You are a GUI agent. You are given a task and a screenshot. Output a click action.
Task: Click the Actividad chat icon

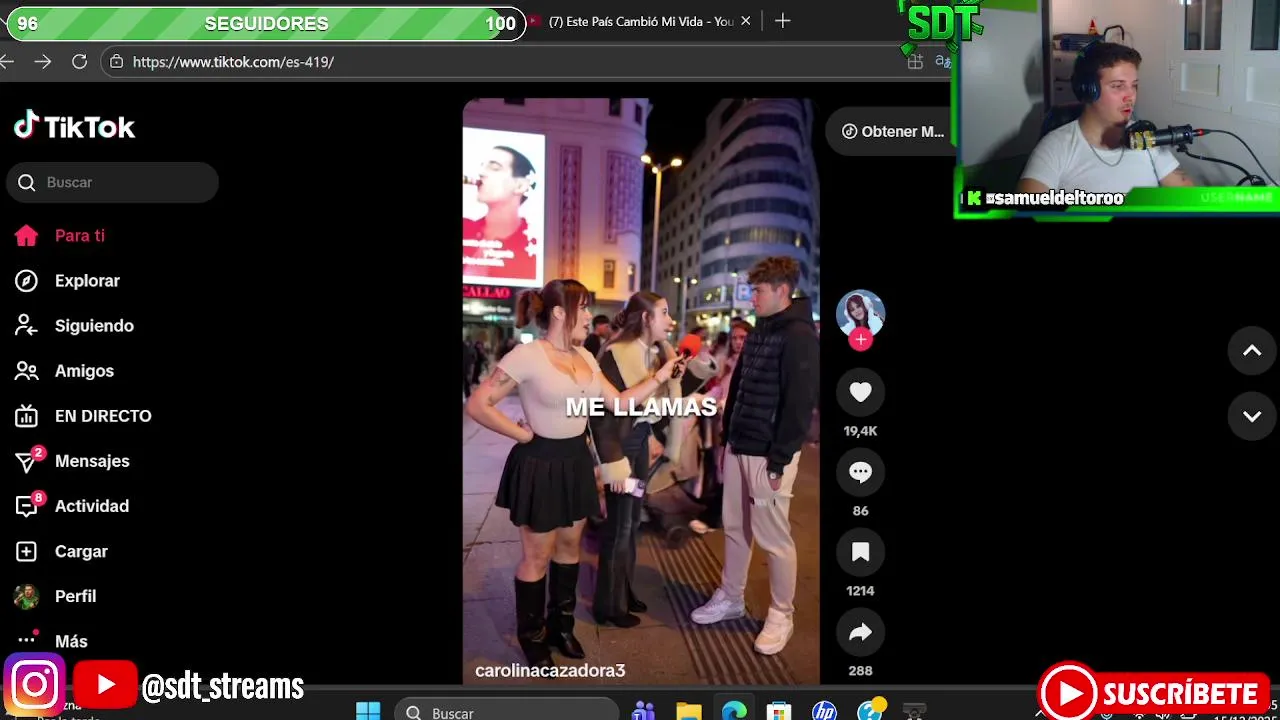coord(26,506)
